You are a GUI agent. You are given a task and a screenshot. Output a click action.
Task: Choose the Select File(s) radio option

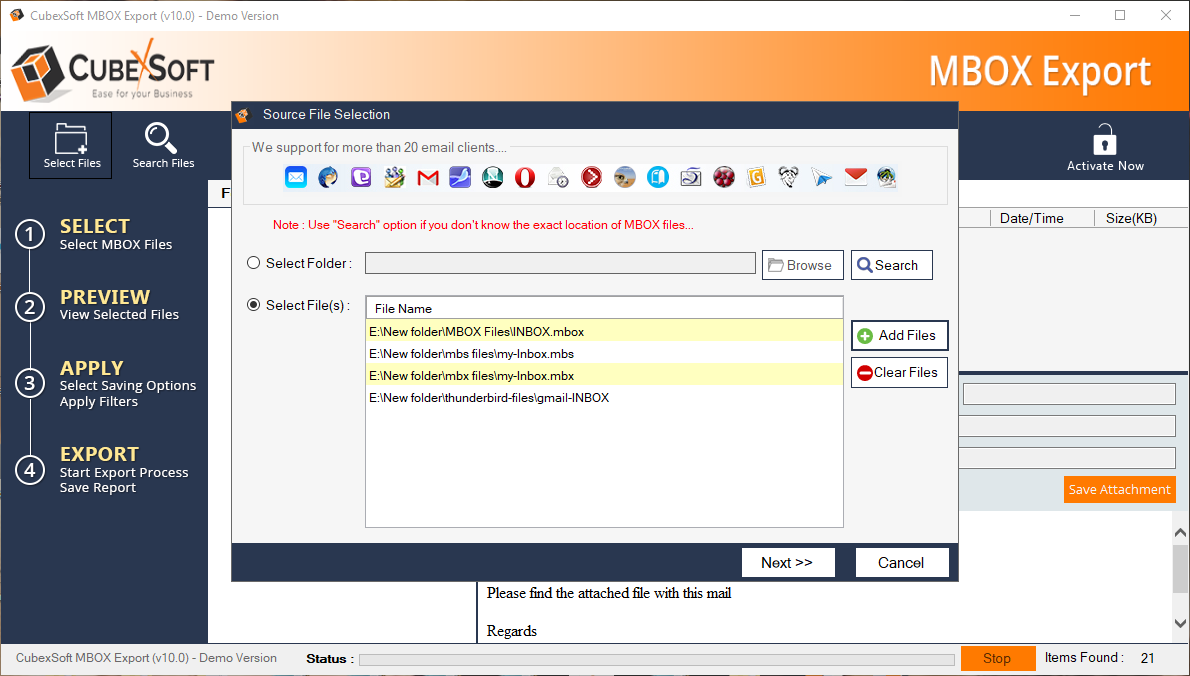click(254, 305)
